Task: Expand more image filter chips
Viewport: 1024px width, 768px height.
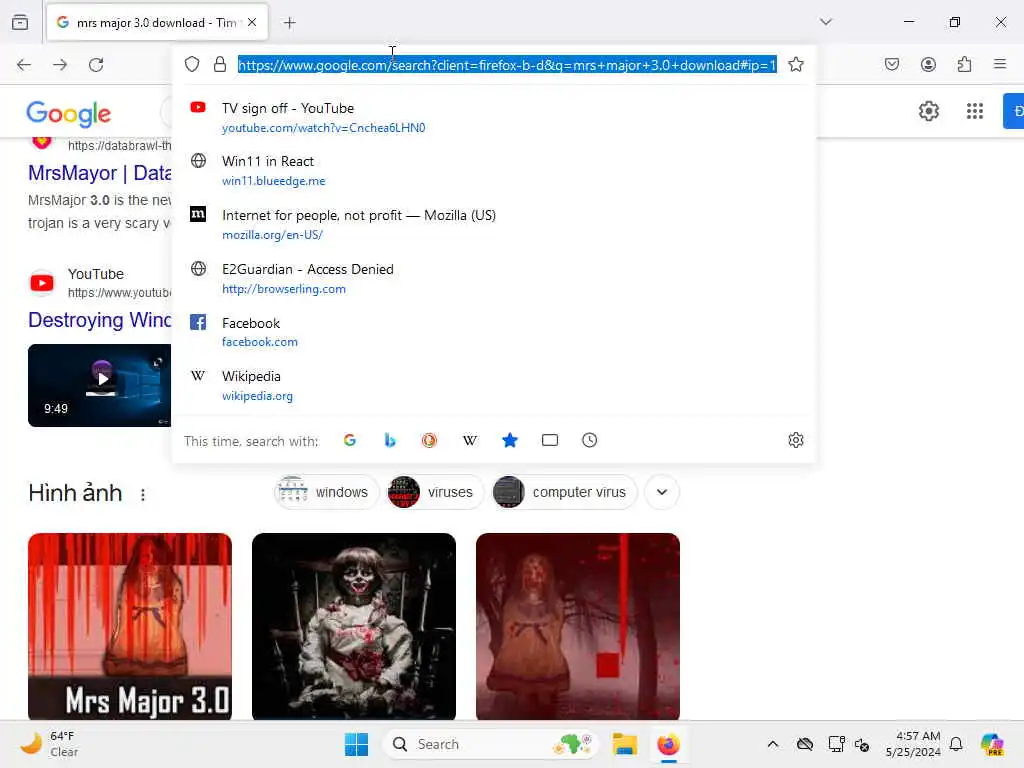Action: pyautogui.click(x=662, y=492)
